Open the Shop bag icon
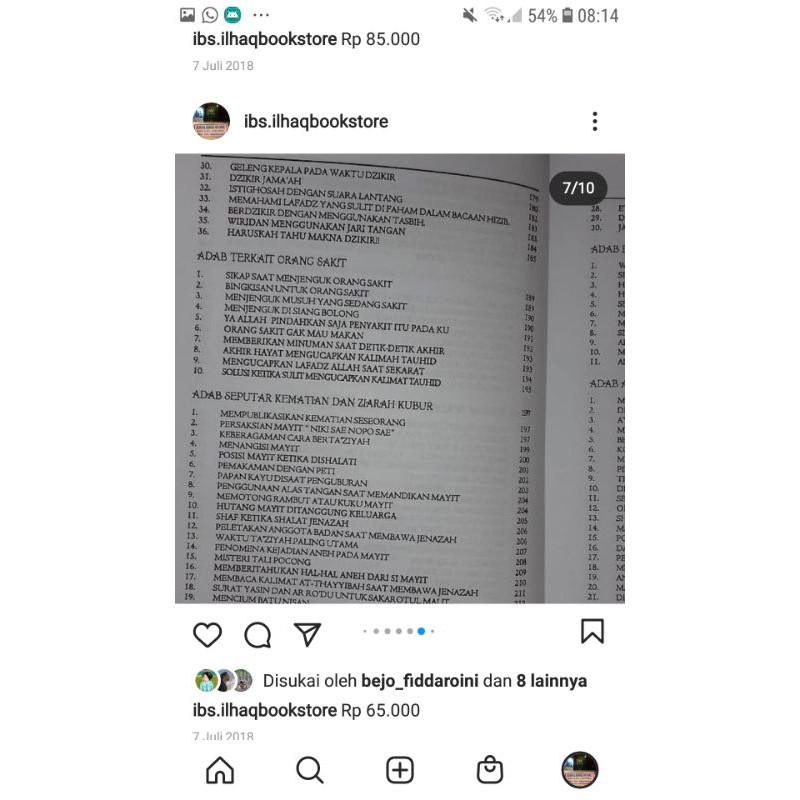The width and height of the screenshot is (800, 800). pos(490,769)
